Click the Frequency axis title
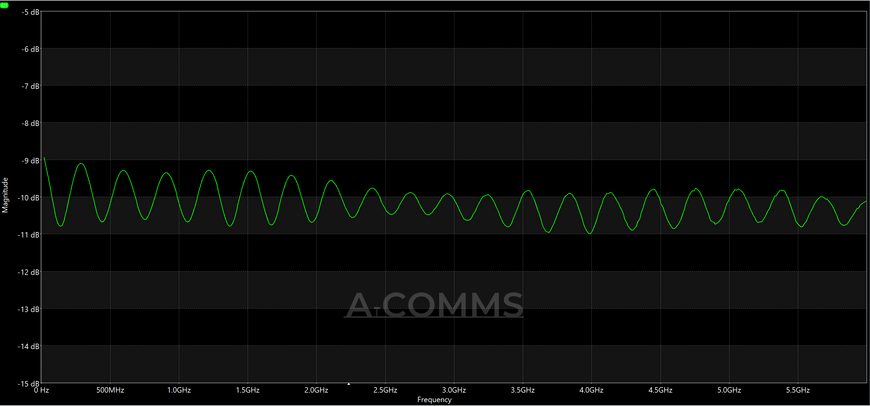The width and height of the screenshot is (870, 406). point(434,400)
